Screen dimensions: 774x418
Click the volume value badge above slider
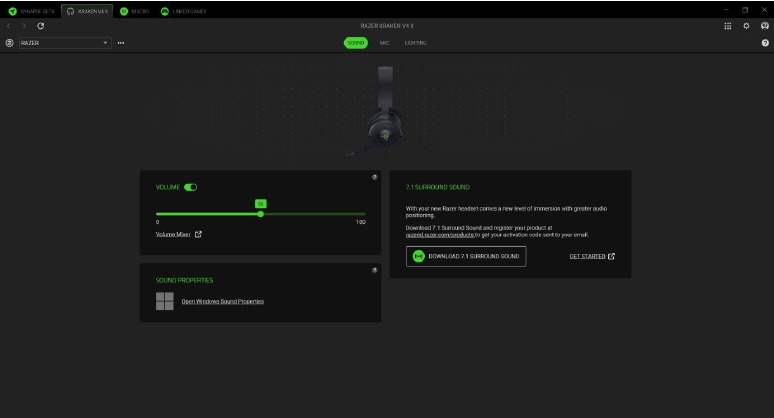click(261, 203)
